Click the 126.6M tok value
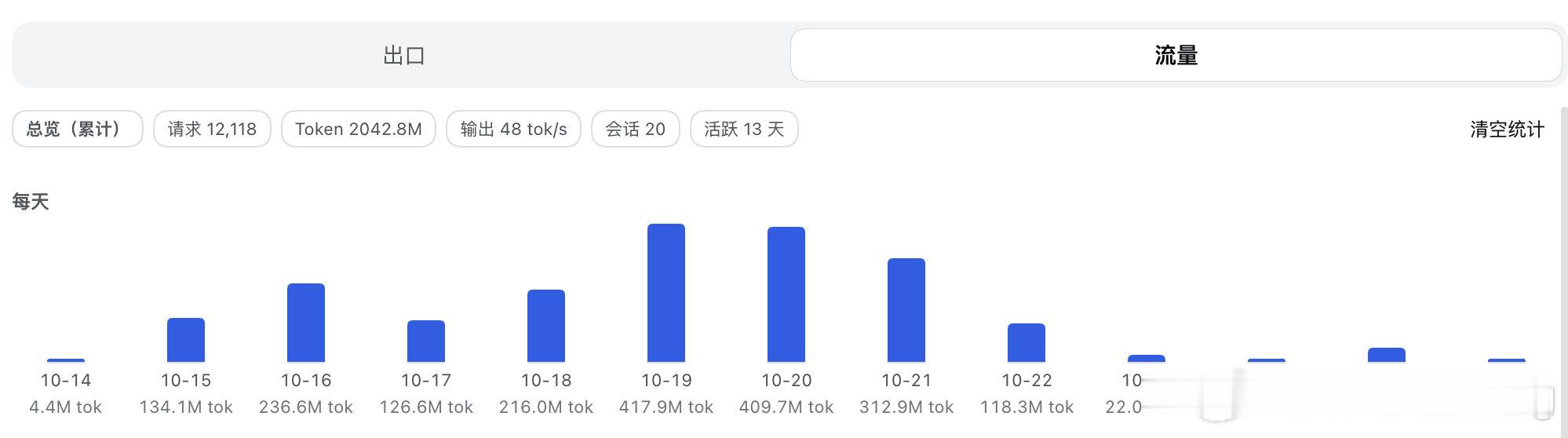The width and height of the screenshot is (1568, 438). pos(426,407)
